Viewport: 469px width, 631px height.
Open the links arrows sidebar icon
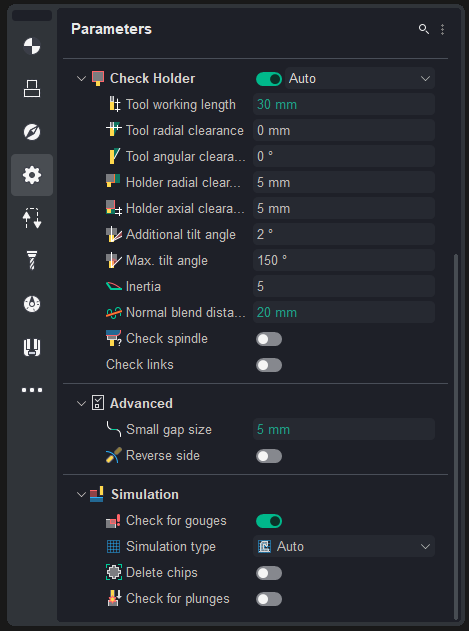32,218
